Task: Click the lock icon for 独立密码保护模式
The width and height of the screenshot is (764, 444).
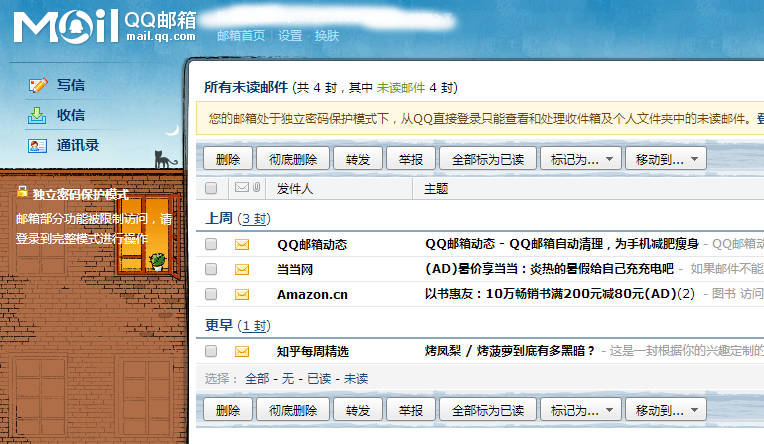Action: point(22,192)
